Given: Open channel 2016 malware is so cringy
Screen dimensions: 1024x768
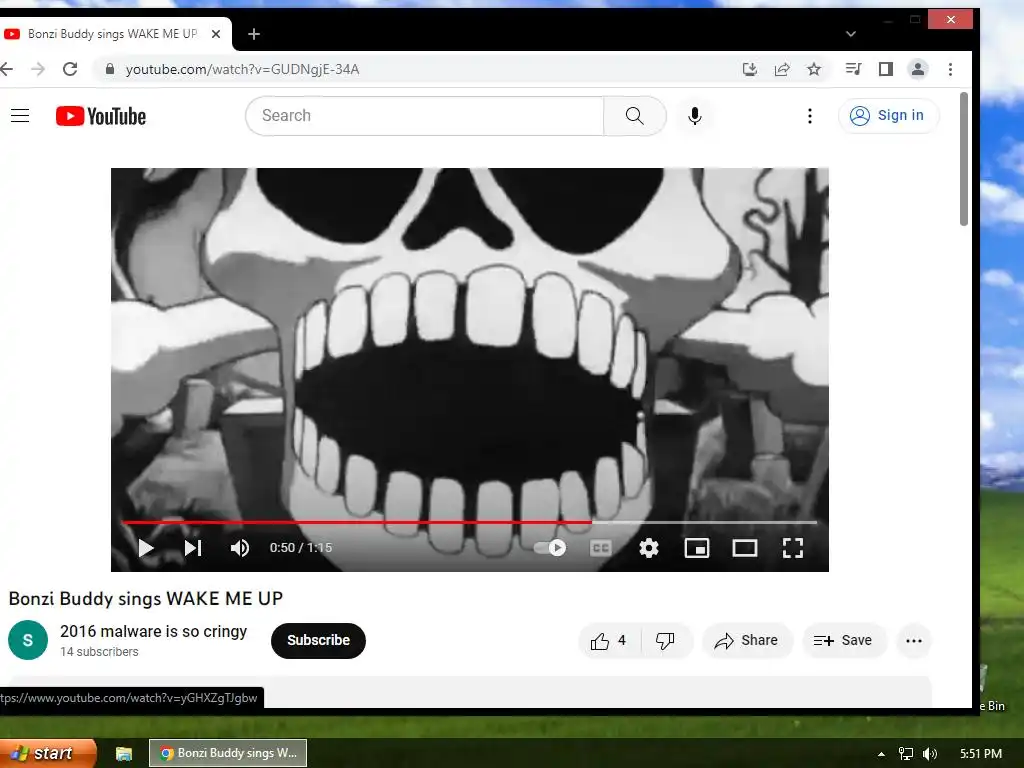Looking at the screenshot, I should pos(153,632).
